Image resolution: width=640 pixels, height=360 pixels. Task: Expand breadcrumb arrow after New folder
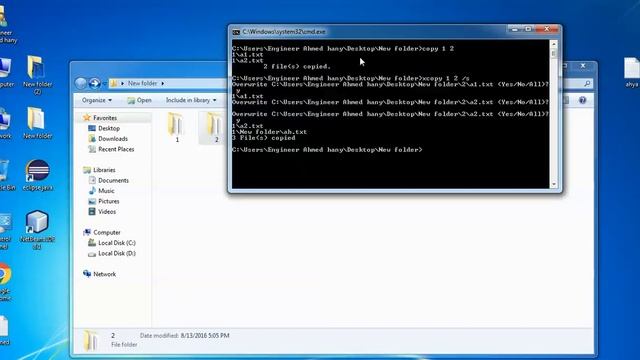[x=162, y=83]
